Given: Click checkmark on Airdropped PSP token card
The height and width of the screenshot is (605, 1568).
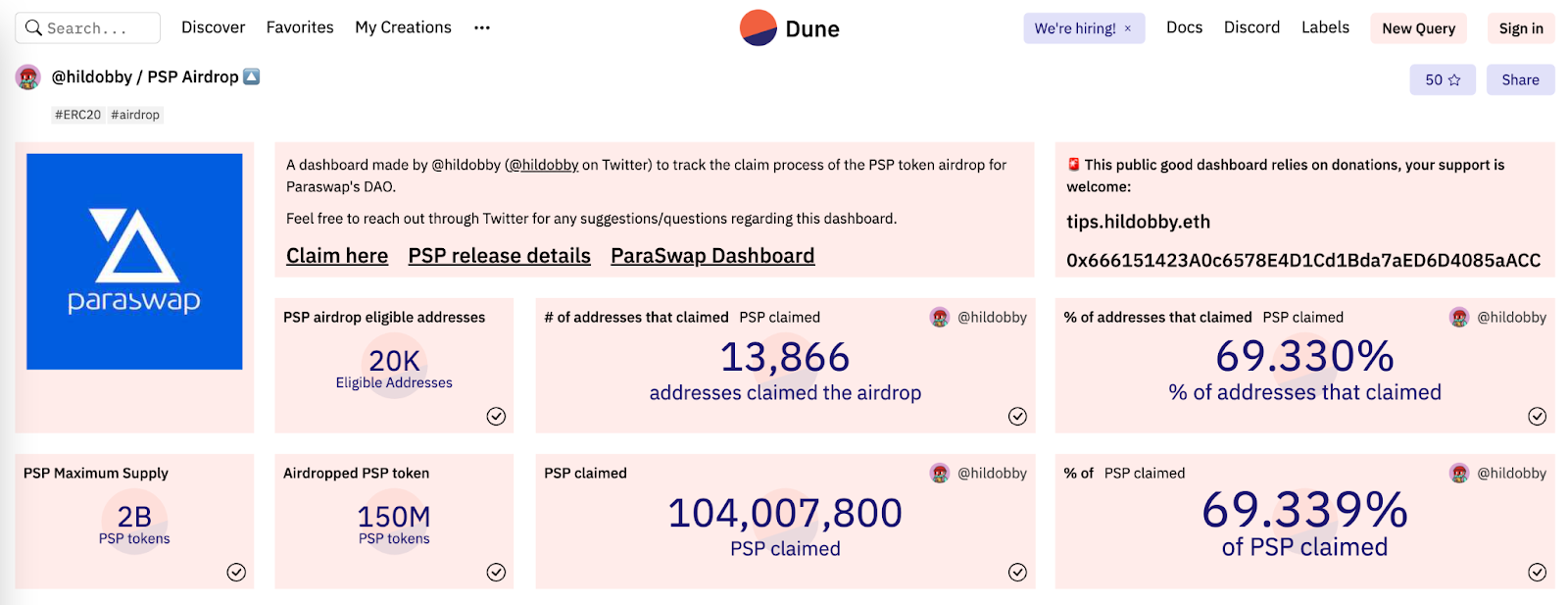Looking at the screenshot, I should 496,573.
